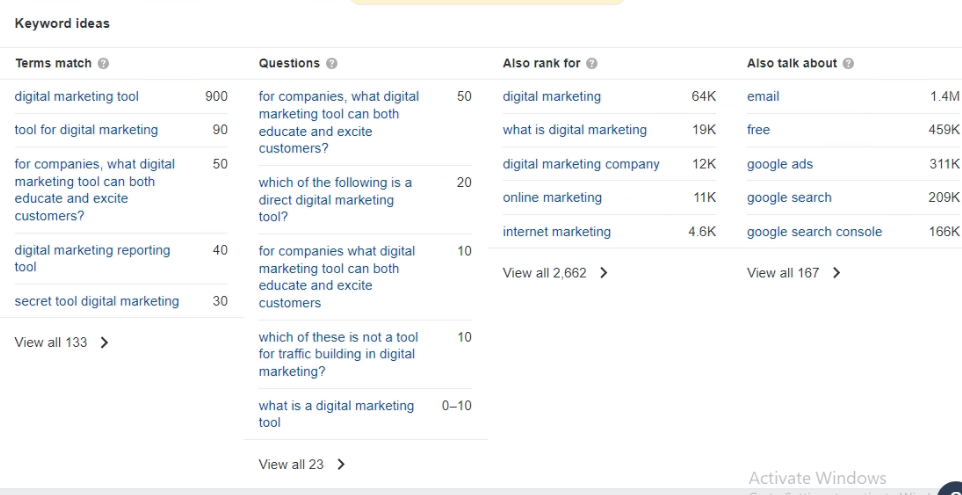This screenshot has height=495, width=962.
Task: Click 'secret tool digital marketing' keyword
Action: click(x=97, y=301)
